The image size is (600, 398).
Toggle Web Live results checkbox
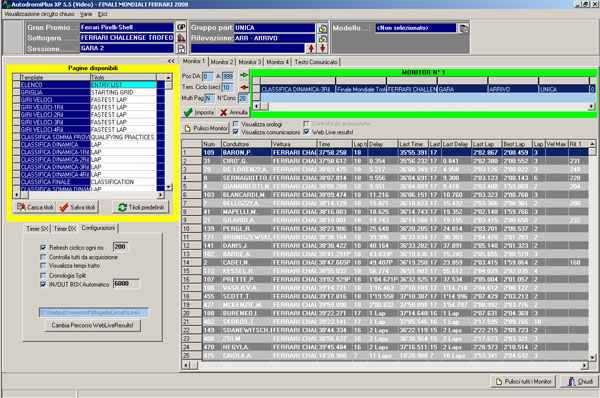(307, 132)
